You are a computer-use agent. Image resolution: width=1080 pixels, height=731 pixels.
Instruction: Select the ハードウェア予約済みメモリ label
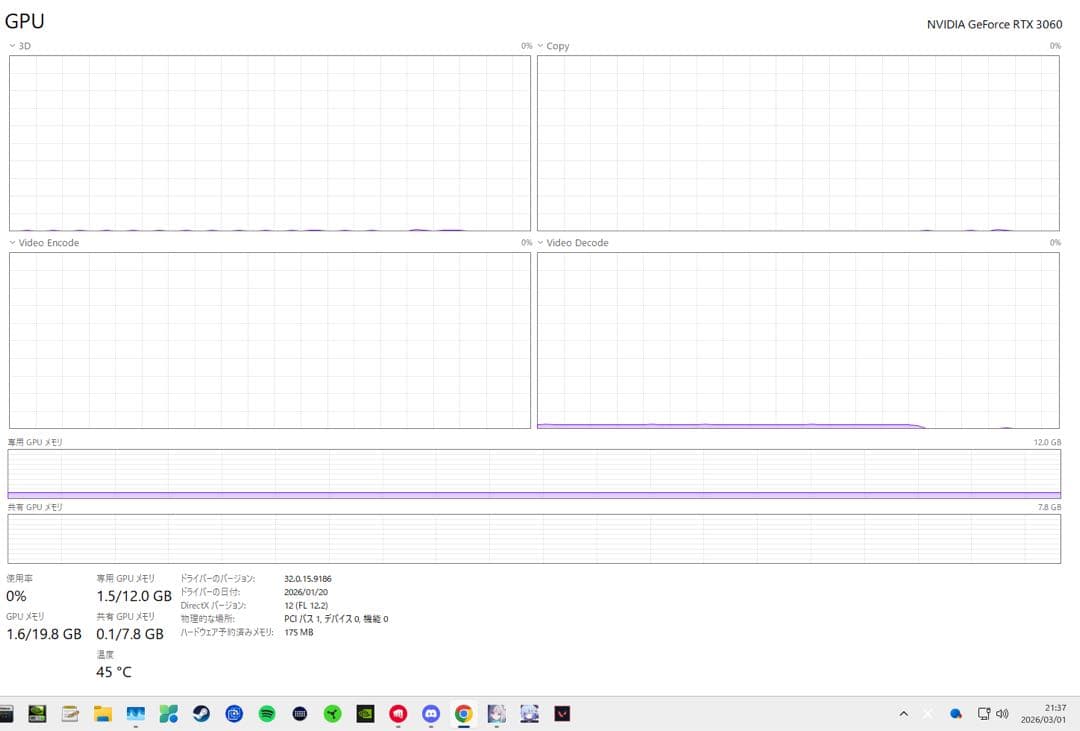pos(227,632)
